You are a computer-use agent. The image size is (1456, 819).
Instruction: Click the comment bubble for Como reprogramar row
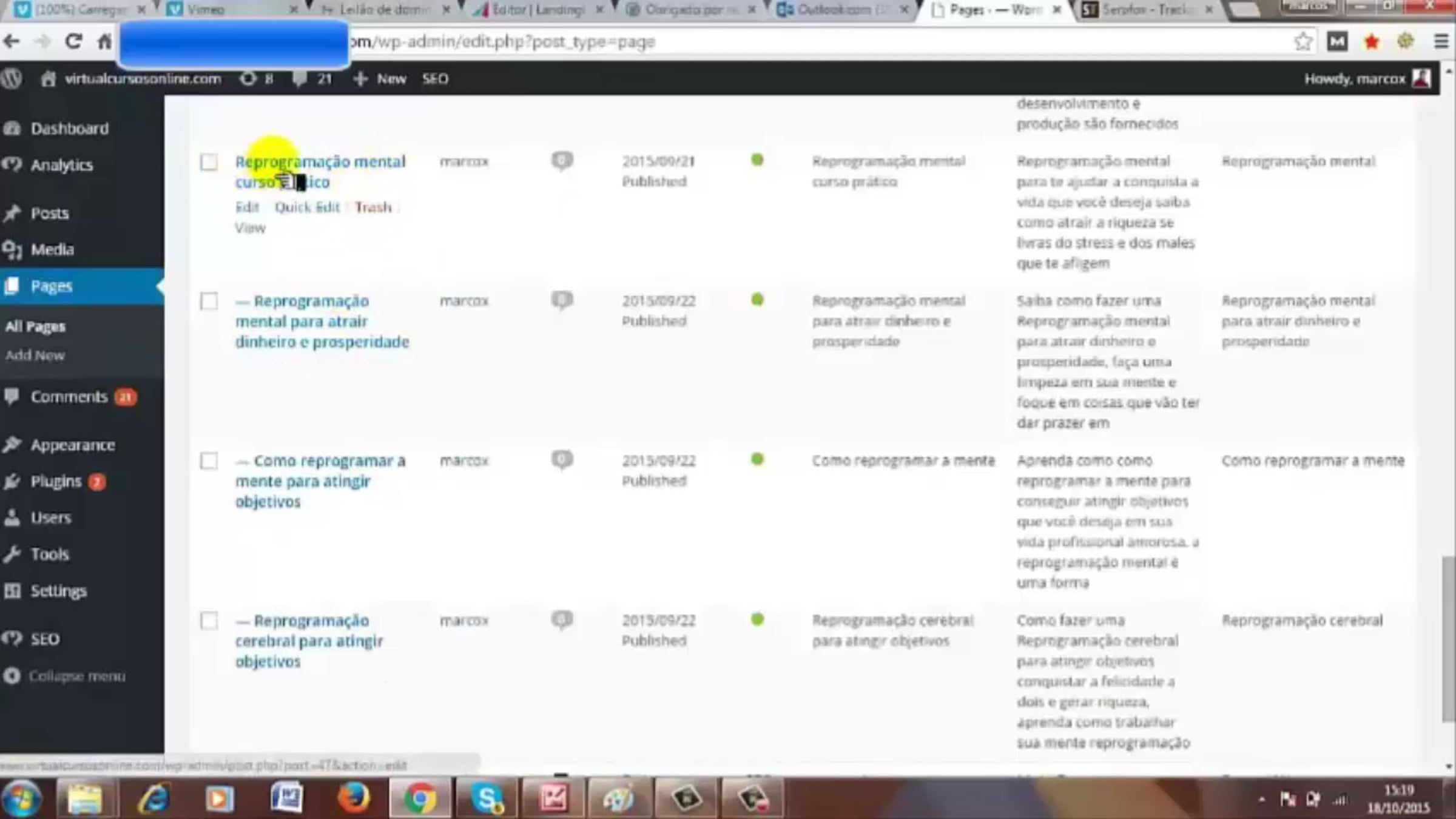click(x=562, y=460)
